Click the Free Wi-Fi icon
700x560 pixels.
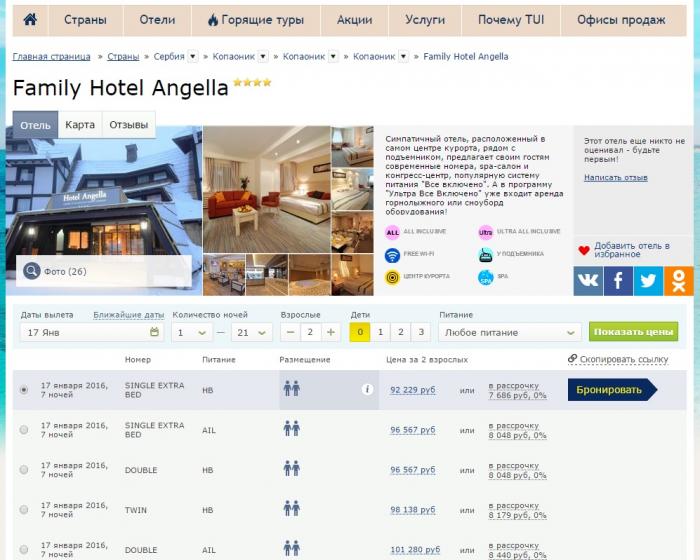click(392, 255)
